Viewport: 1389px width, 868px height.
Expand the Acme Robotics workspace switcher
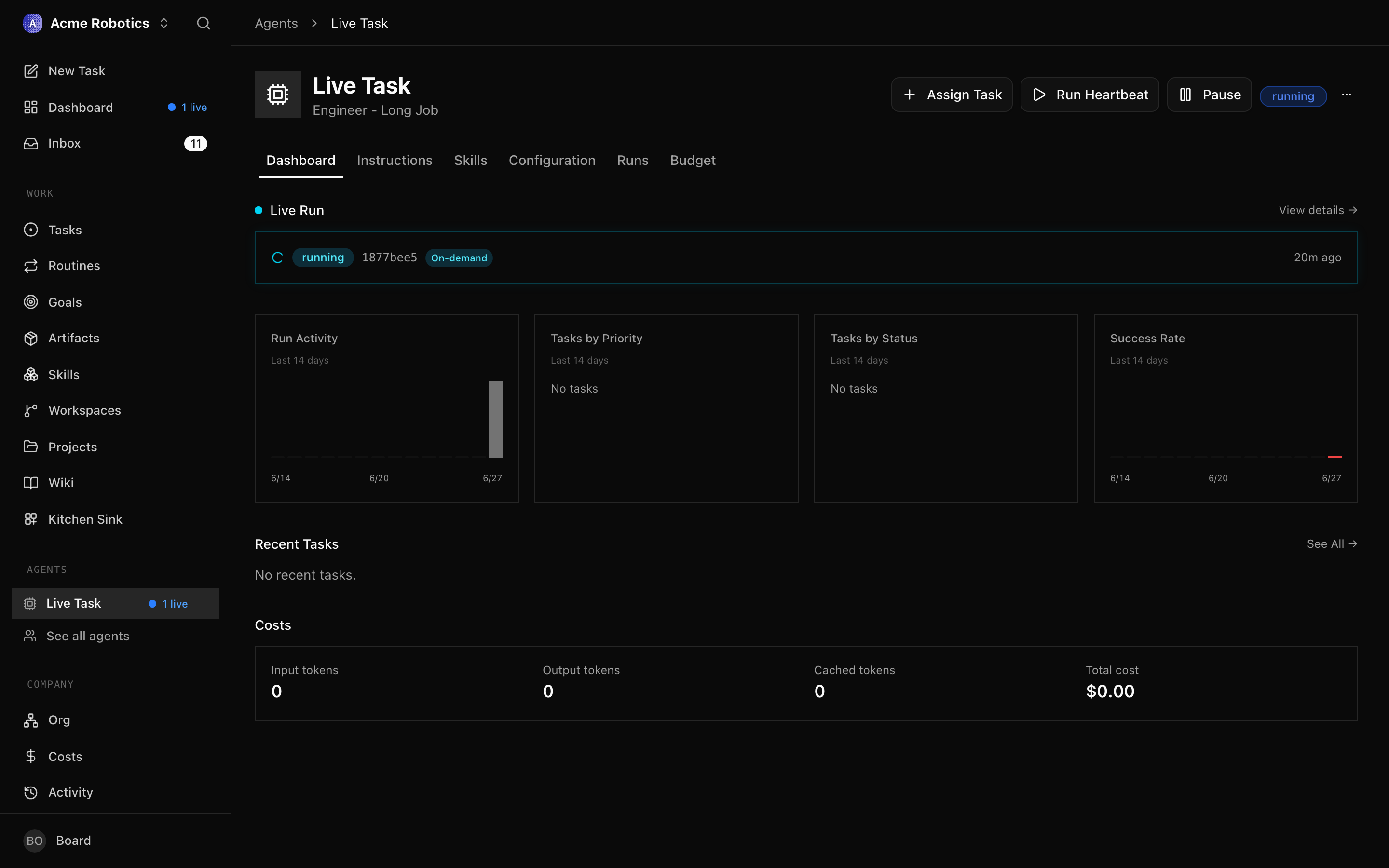click(164, 23)
